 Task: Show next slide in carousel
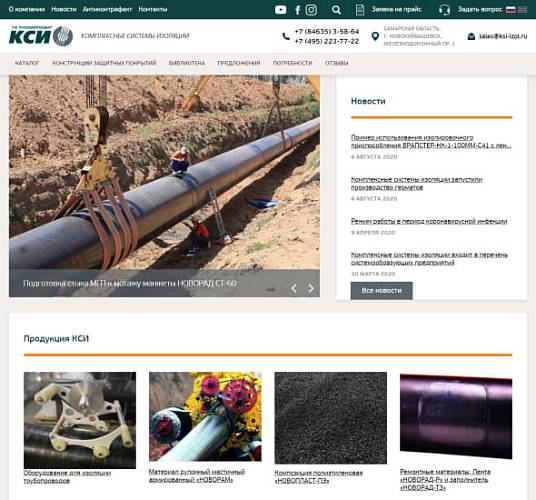tap(310, 288)
